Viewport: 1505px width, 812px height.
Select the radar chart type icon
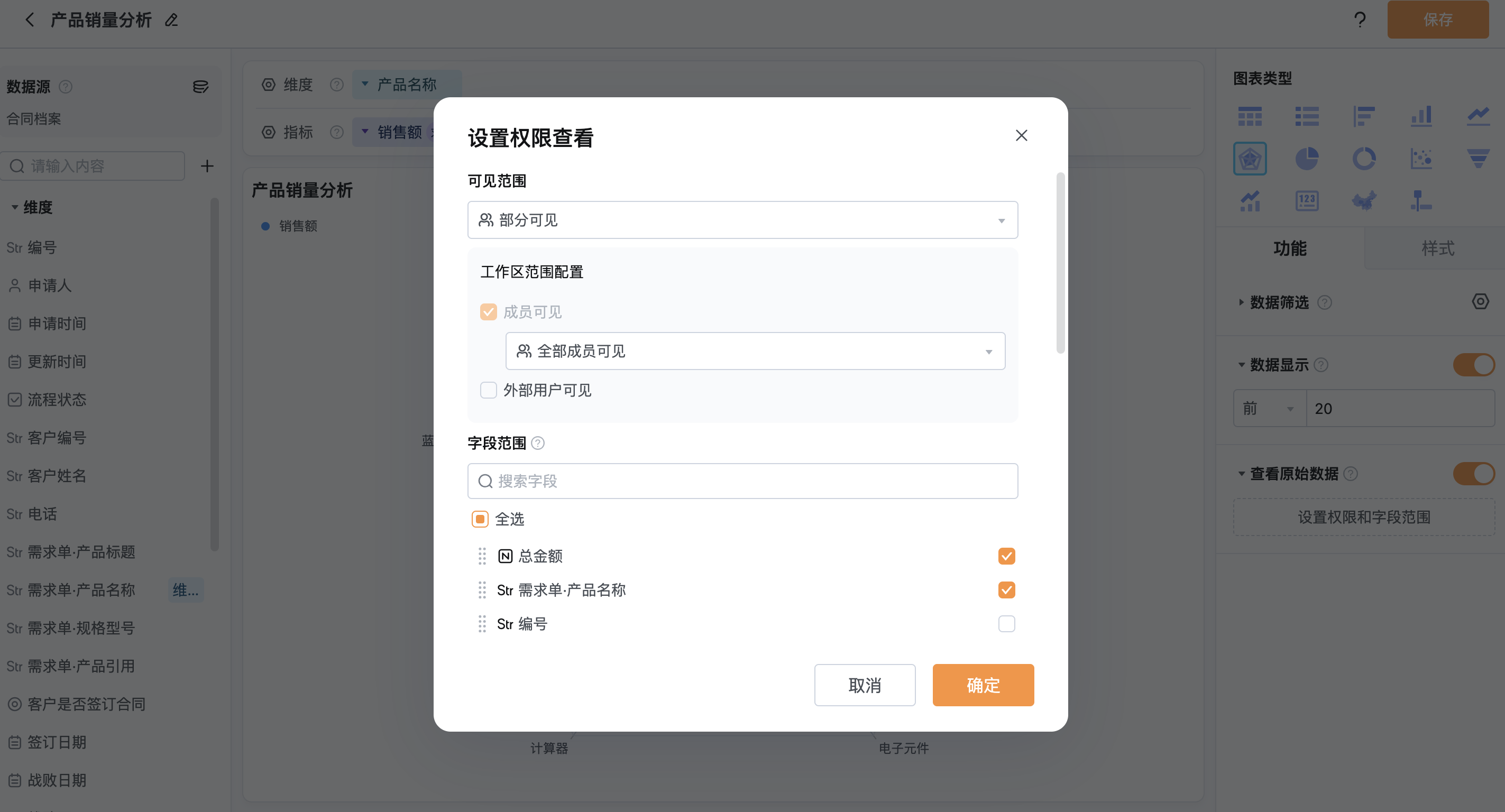pyautogui.click(x=1250, y=158)
